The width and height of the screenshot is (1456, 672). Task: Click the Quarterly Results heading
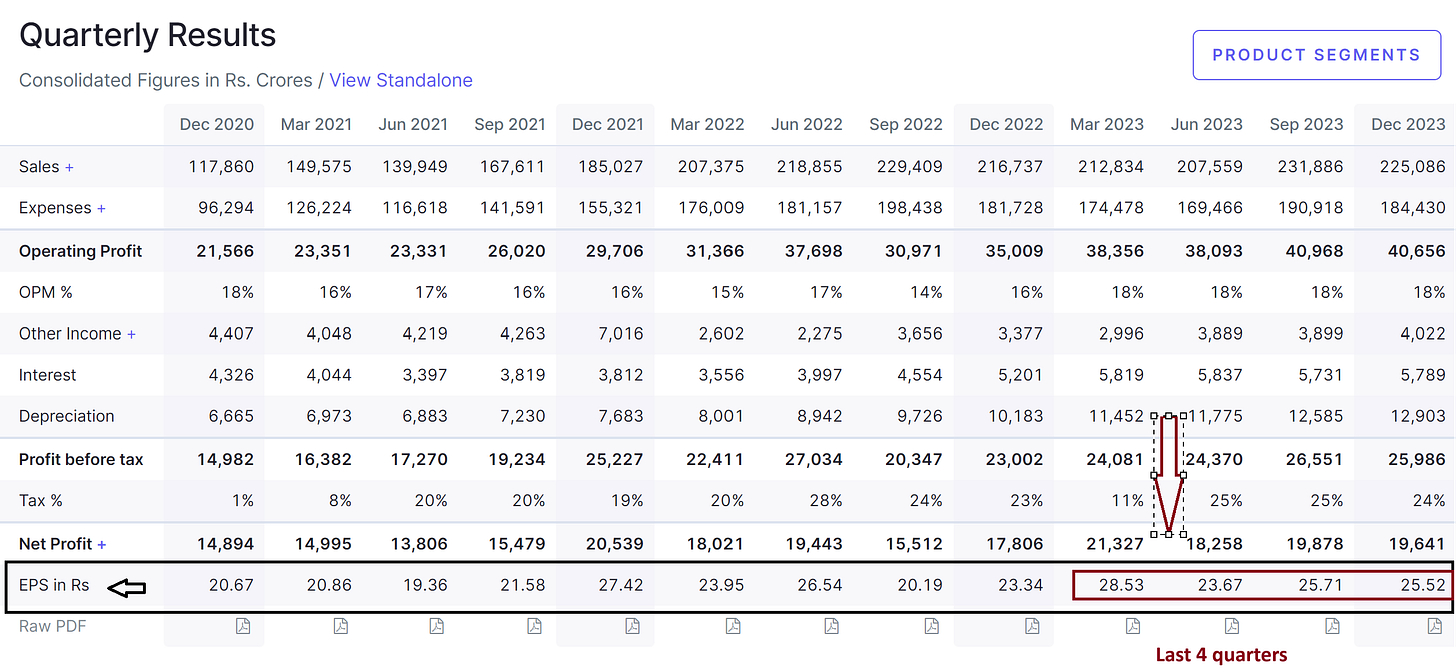pos(148,36)
